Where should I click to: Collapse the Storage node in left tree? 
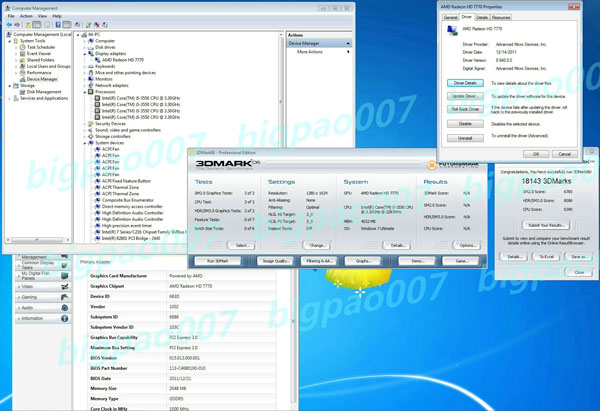click(10, 86)
